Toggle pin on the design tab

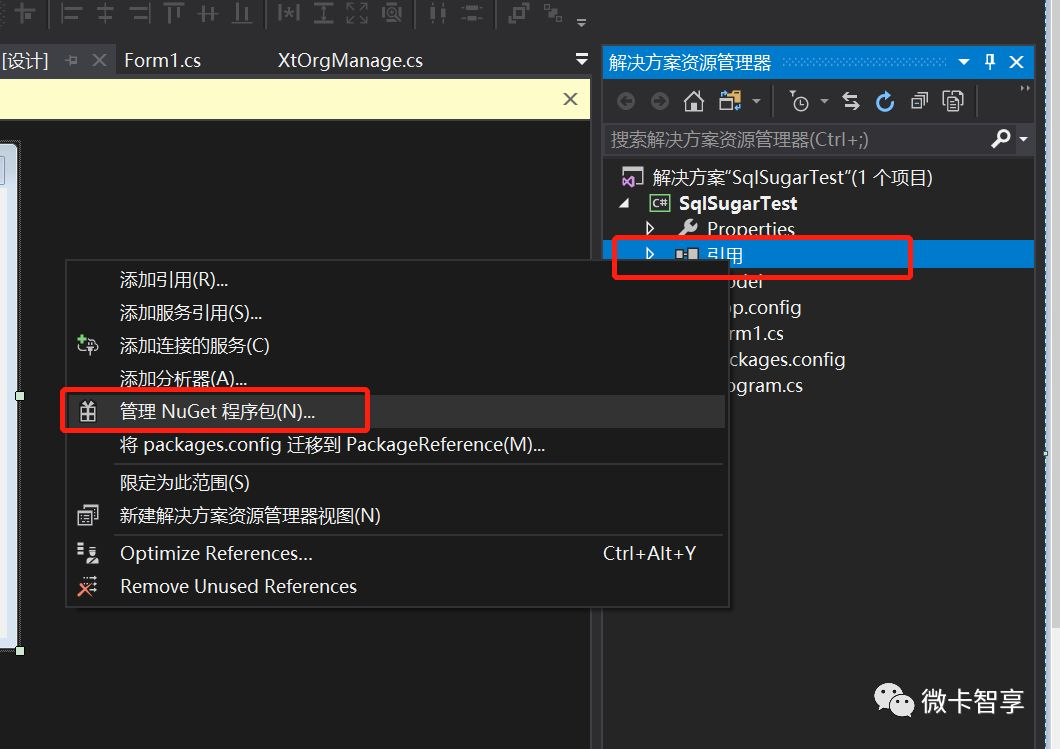(x=71, y=61)
